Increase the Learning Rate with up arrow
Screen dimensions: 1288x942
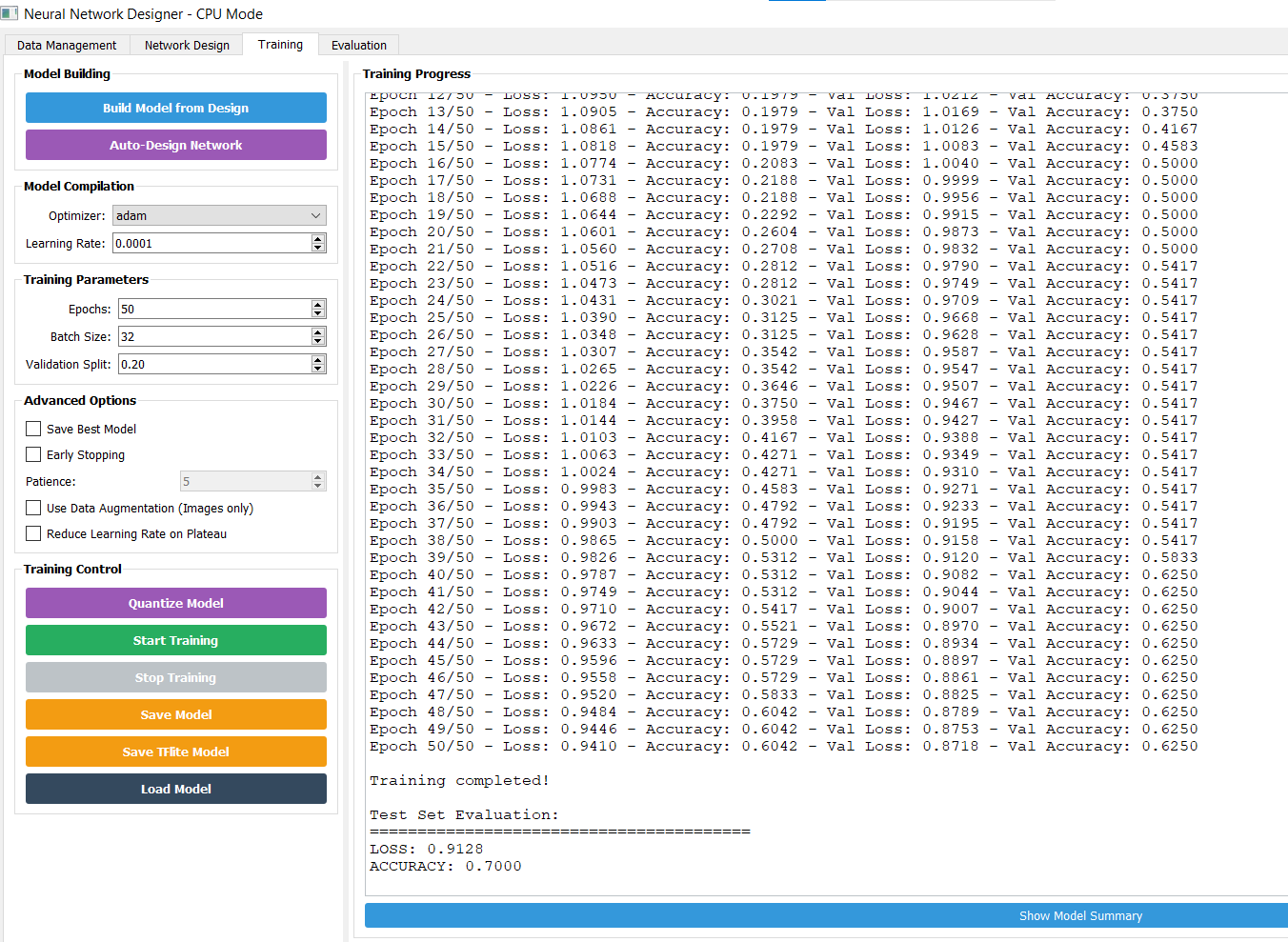(x=318, y=239)
